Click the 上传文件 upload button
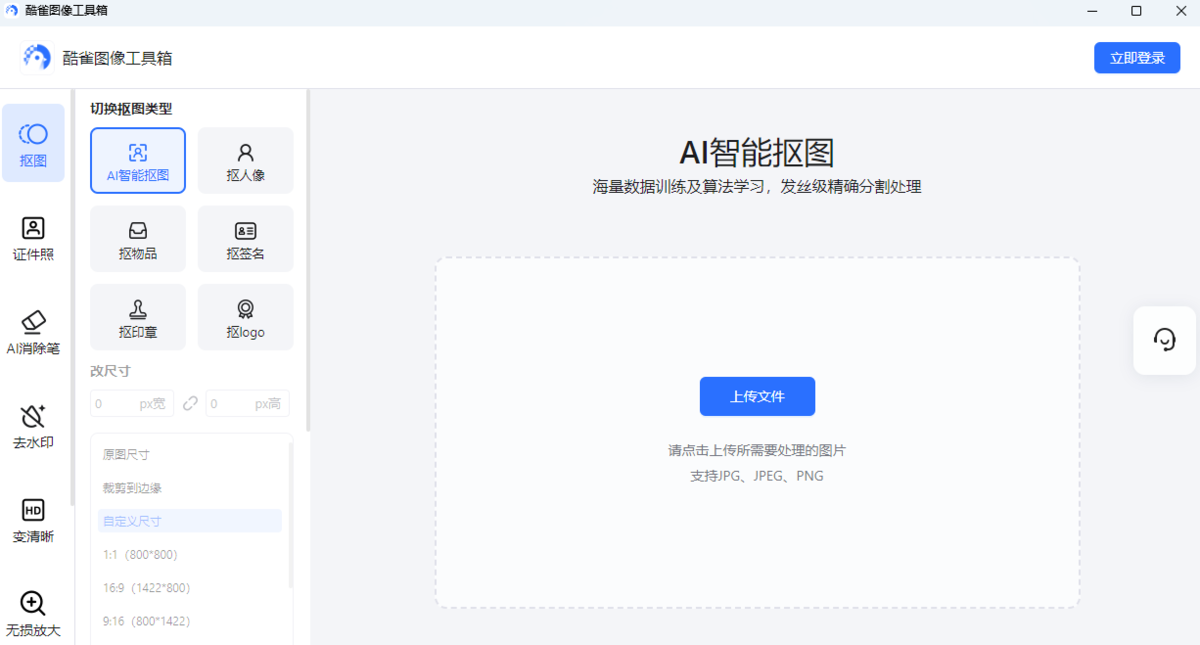 pos(757,396)
